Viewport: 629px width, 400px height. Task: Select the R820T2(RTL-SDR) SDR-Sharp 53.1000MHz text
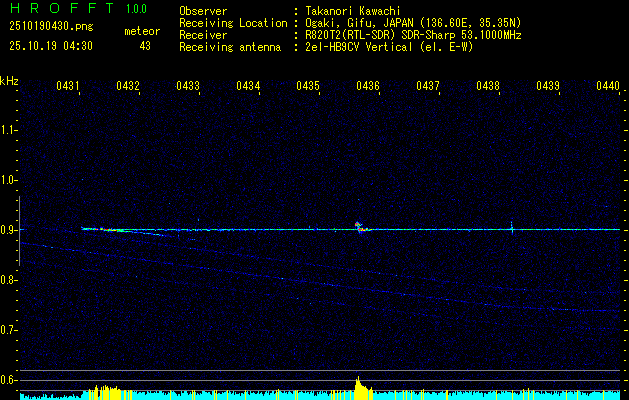coord(414,35)
